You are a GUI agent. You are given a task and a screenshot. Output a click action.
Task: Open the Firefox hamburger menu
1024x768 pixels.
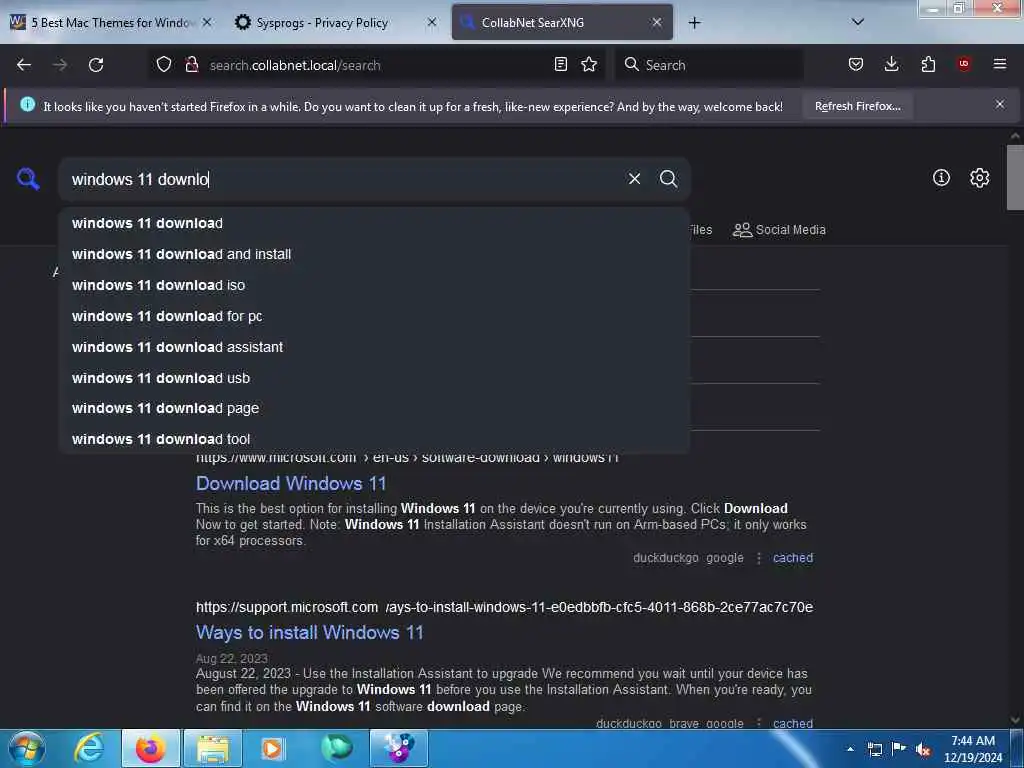pos(1000,64)
